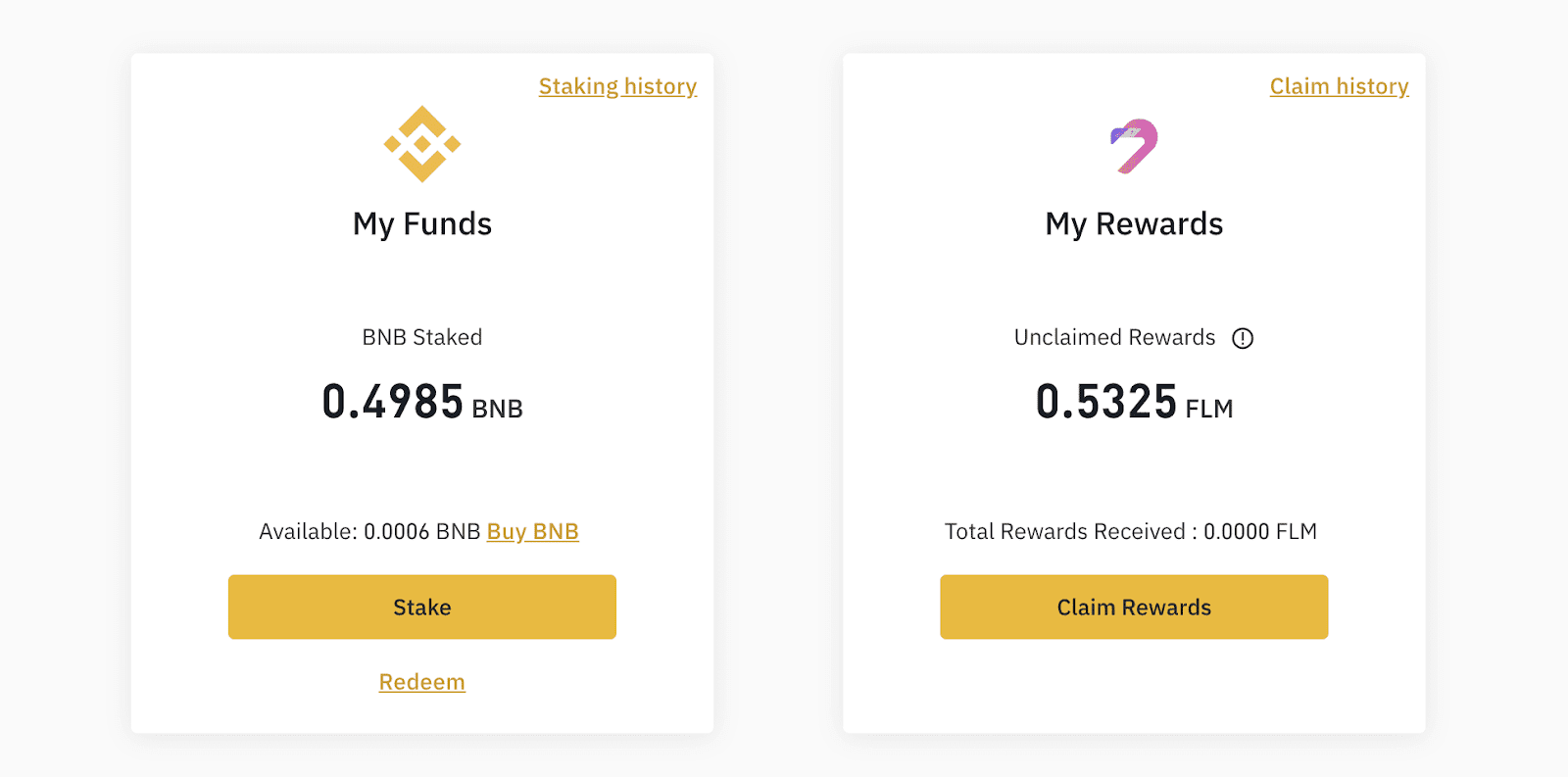Image resolution: width=1568 pixels, height=777 pixels.
Task: Click the BNB diamond logo icon
Action: 422,144
